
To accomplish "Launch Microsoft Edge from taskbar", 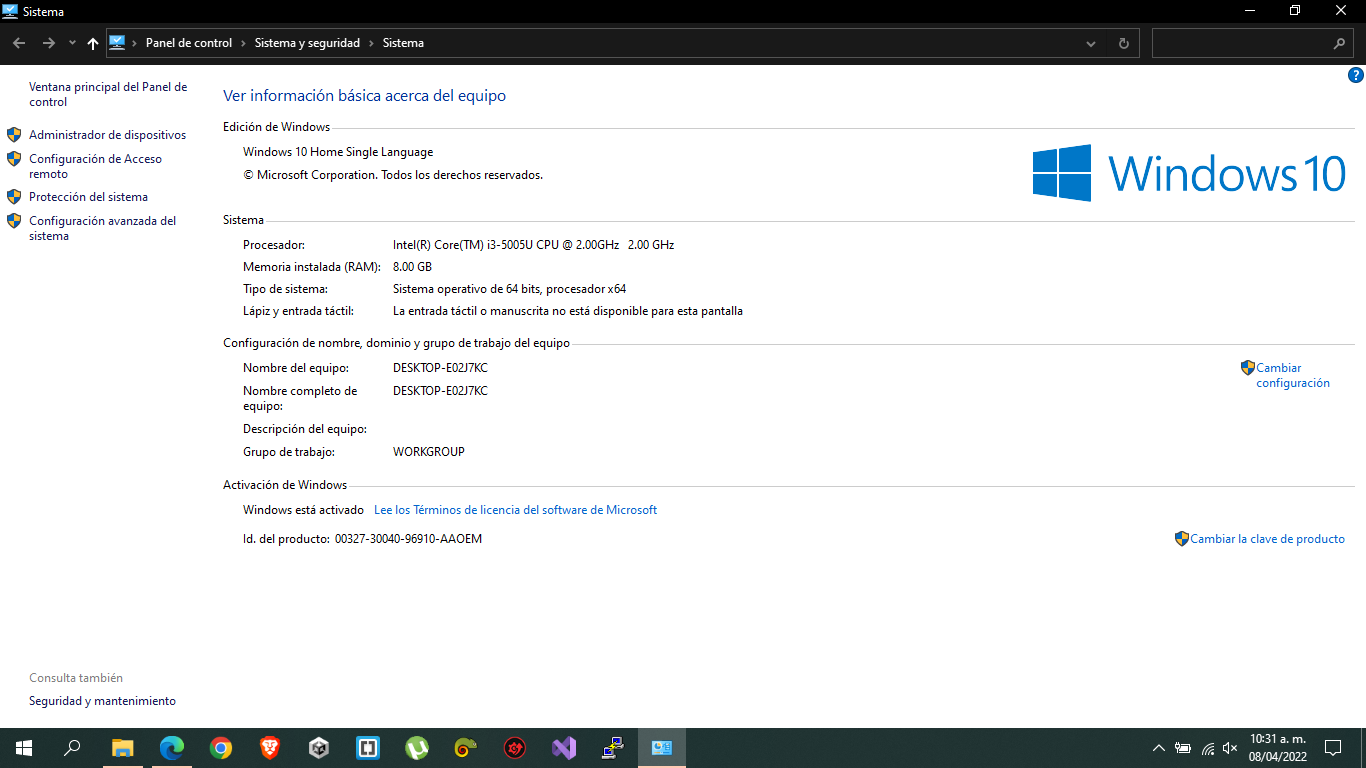I will (172, 747).
